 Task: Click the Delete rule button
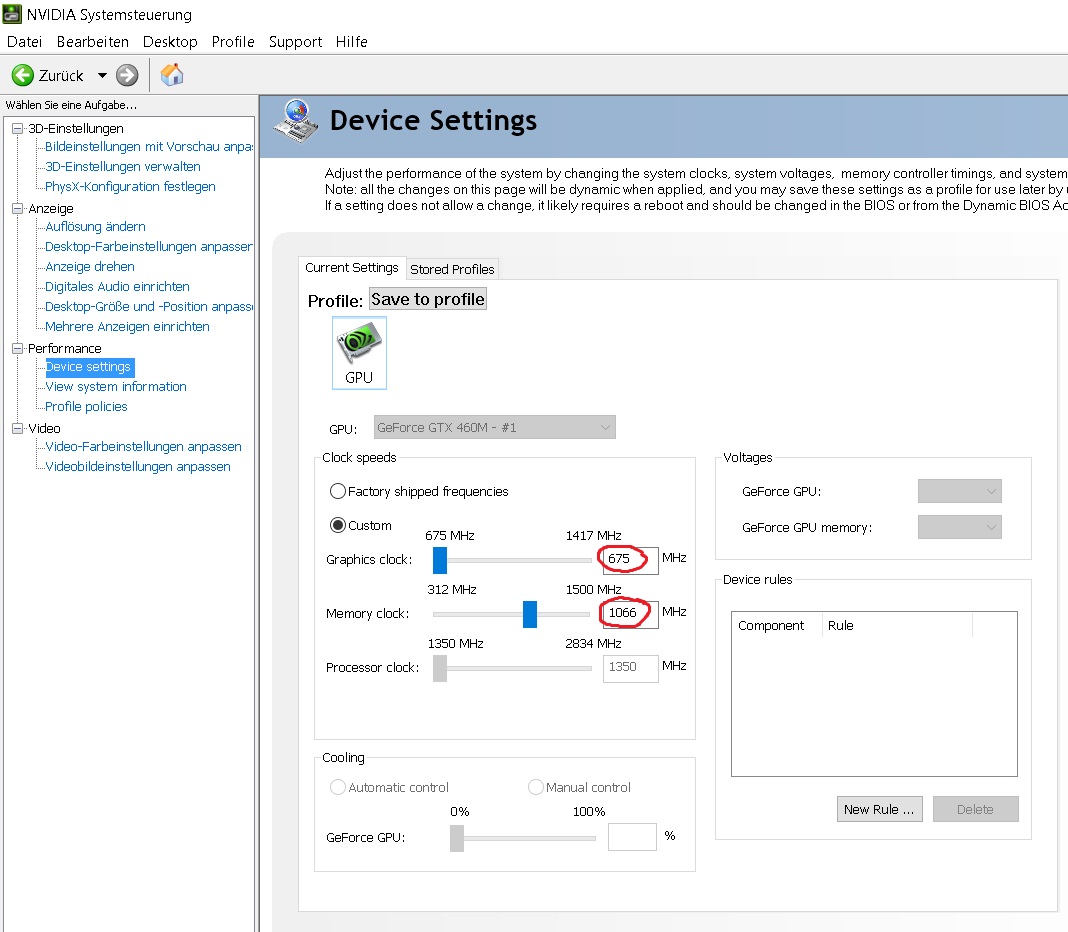click(x=975, y=809)
